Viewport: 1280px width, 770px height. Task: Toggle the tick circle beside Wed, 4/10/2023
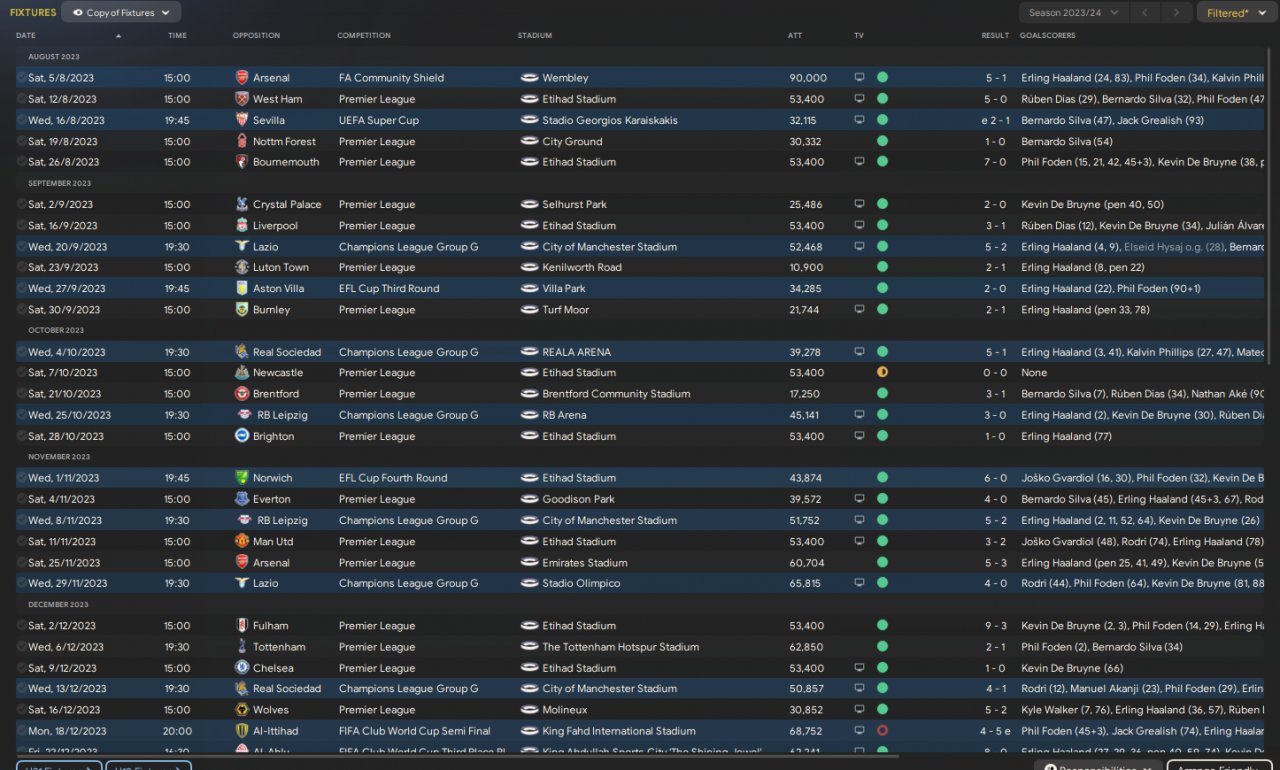(22, 352)
